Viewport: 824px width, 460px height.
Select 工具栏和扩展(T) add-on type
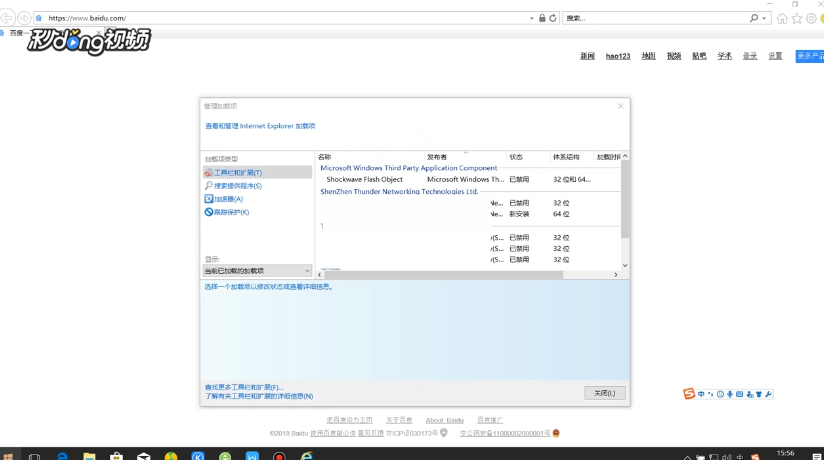(x=257, y=172)
